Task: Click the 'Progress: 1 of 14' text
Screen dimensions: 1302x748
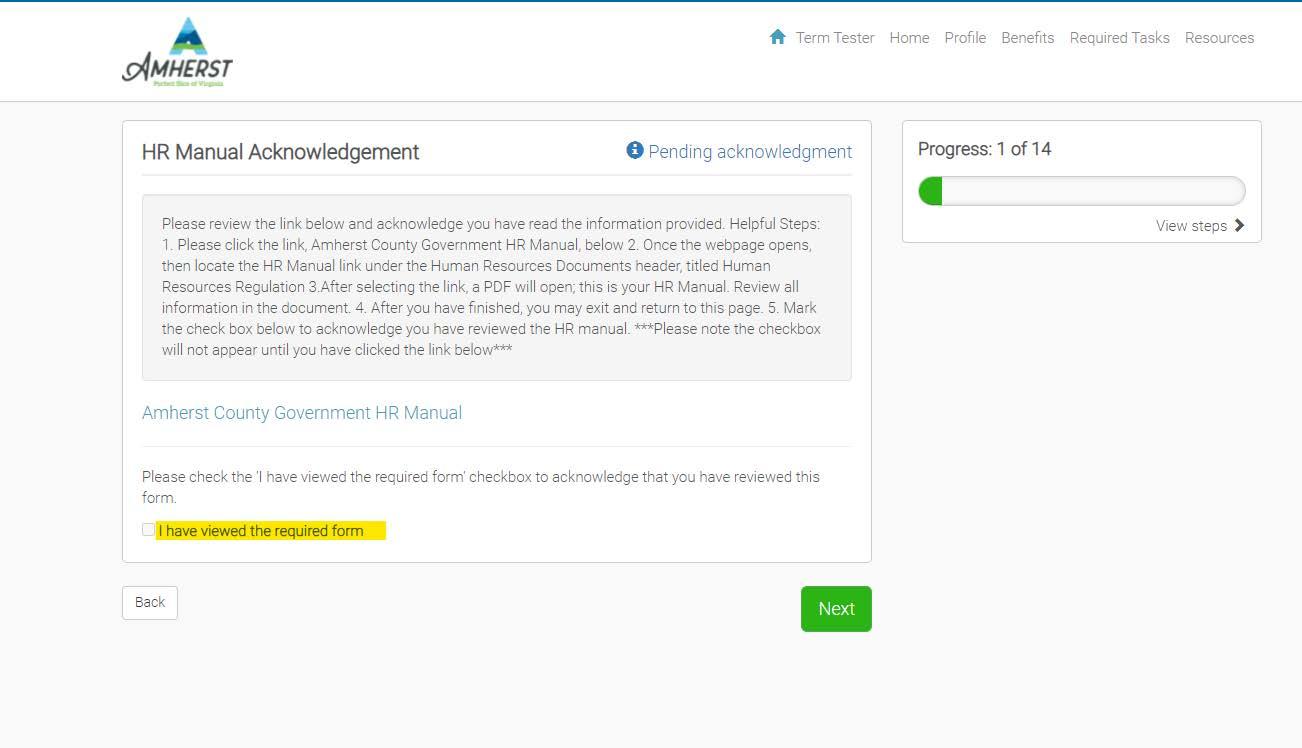Action: click(x=985, y=149)
